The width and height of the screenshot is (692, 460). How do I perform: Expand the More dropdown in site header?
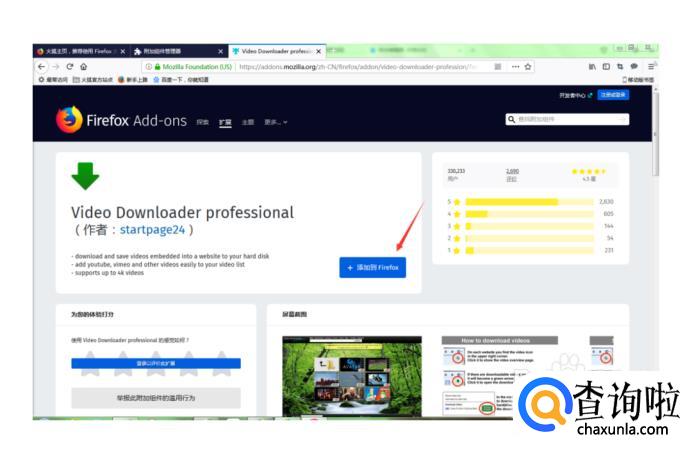276,122
